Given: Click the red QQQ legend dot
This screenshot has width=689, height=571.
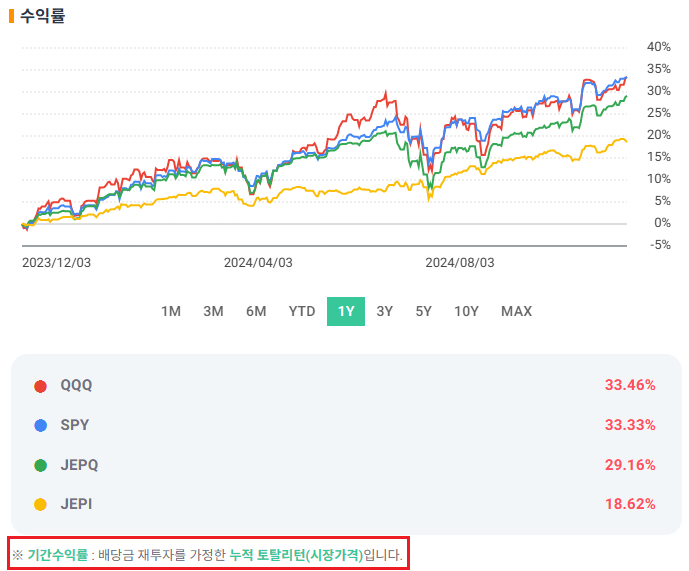Looking at the screenshot, I should [x=40, y=386].
